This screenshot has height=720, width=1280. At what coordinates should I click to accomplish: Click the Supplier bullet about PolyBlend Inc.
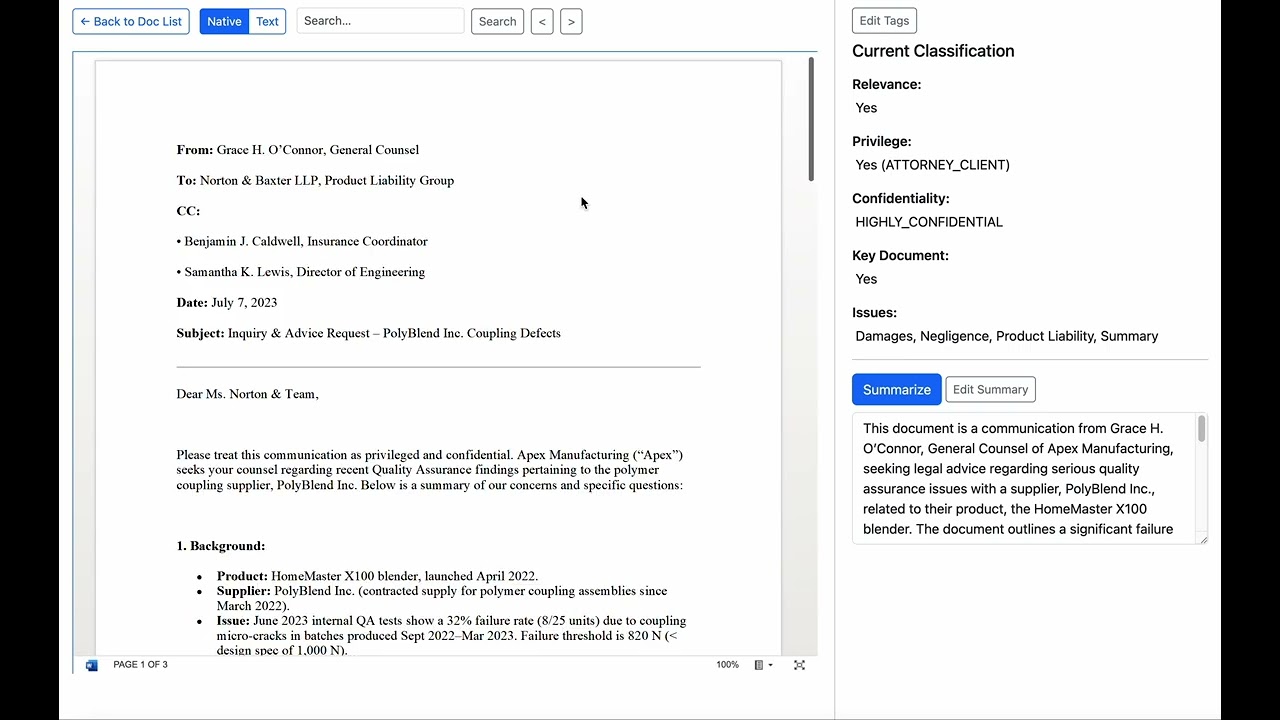[x=442, y=598]
